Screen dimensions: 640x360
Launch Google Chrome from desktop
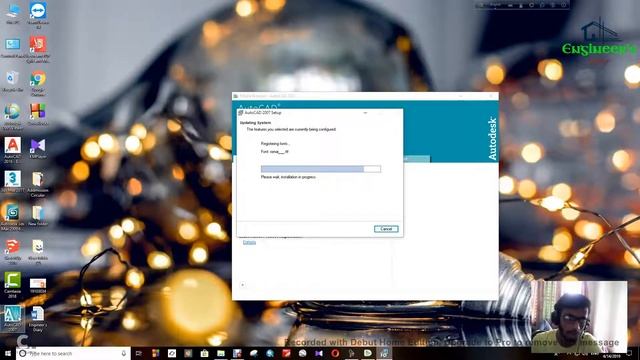point(38,83)
